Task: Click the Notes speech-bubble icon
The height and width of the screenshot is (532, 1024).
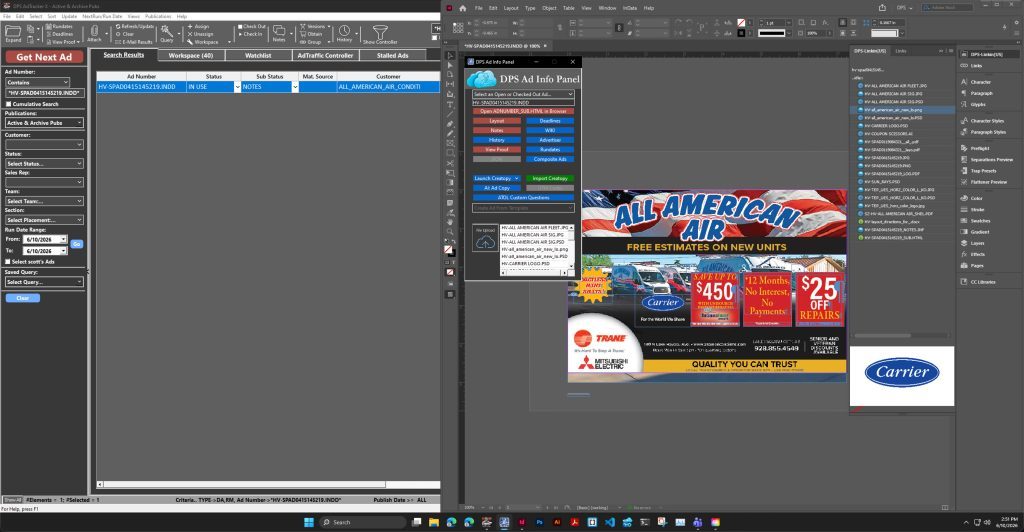Action: (x=279, y=31)
